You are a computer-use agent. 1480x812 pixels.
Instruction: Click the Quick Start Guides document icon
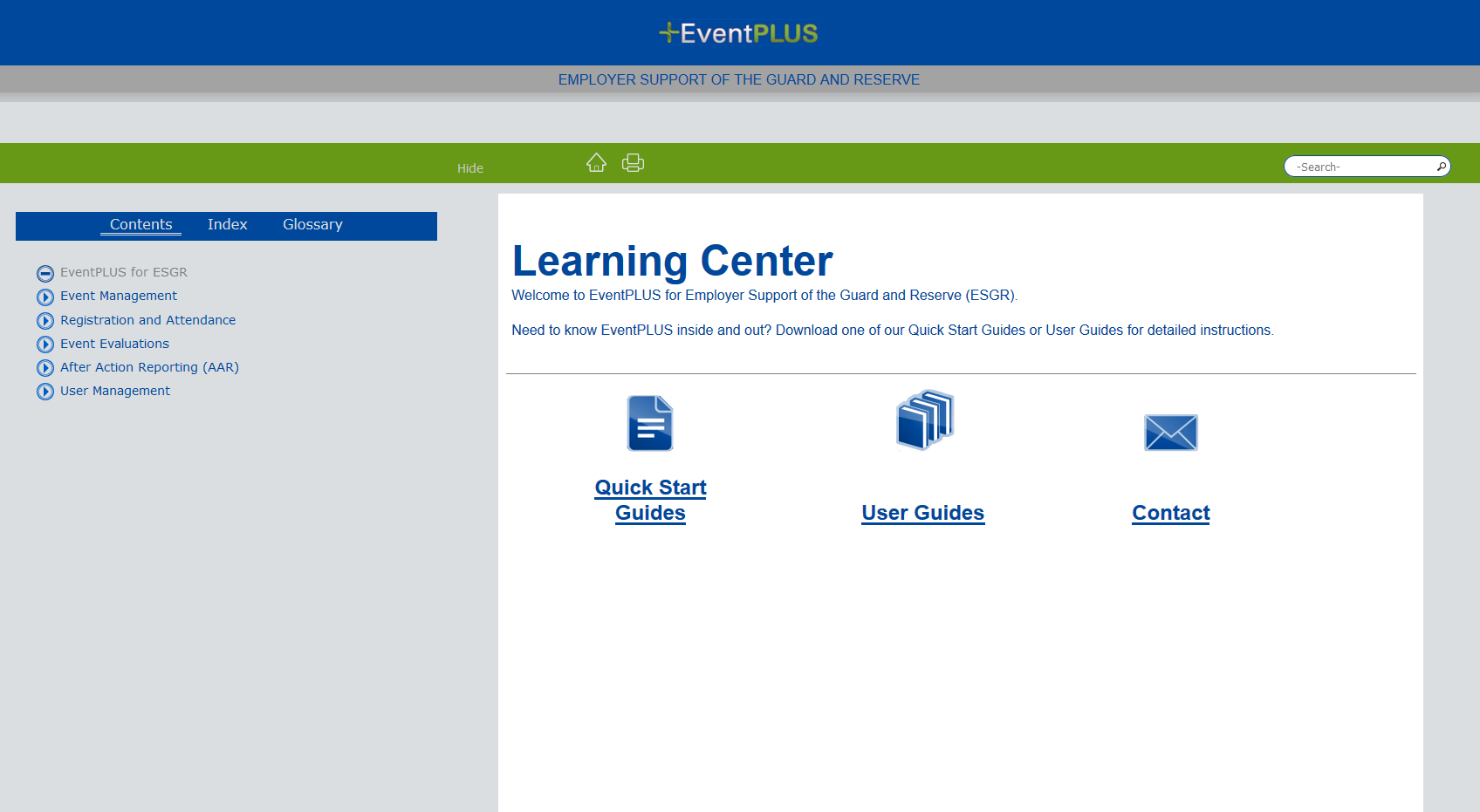click(x=650, y=423)
